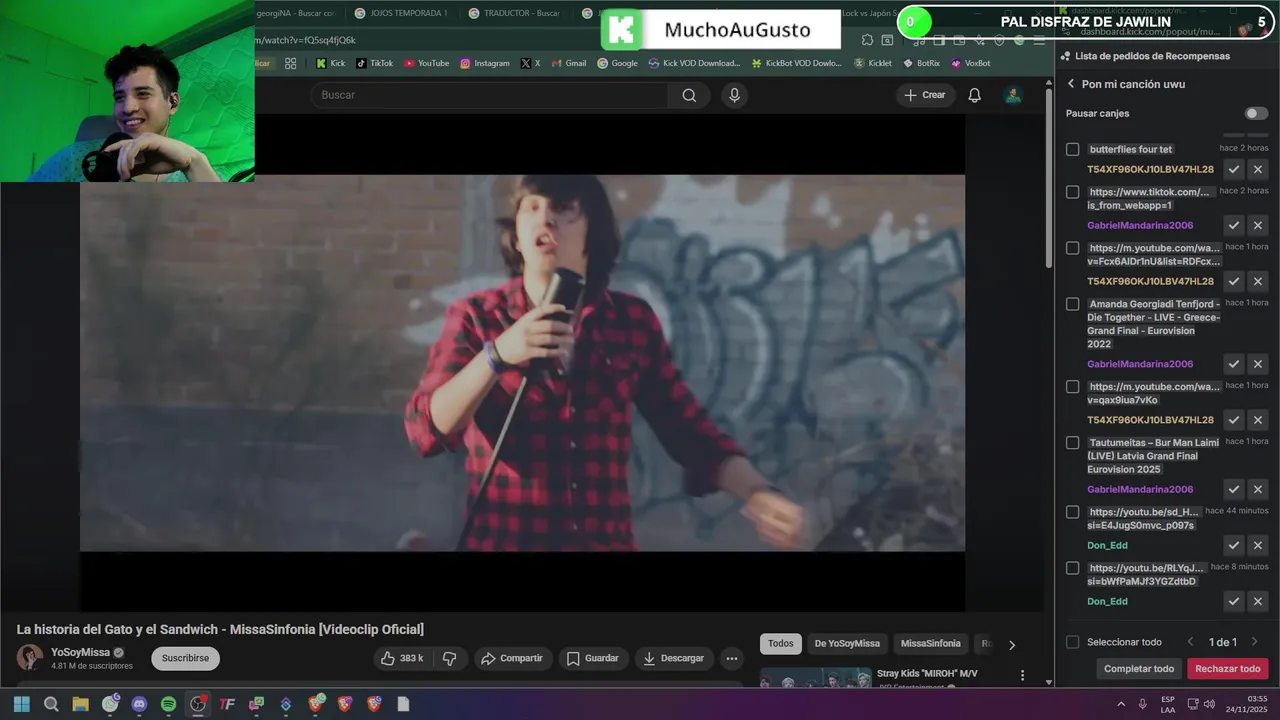Open the YouTube account avatar menu
Screen dimensions: 1280x720
pos(1013,95)
